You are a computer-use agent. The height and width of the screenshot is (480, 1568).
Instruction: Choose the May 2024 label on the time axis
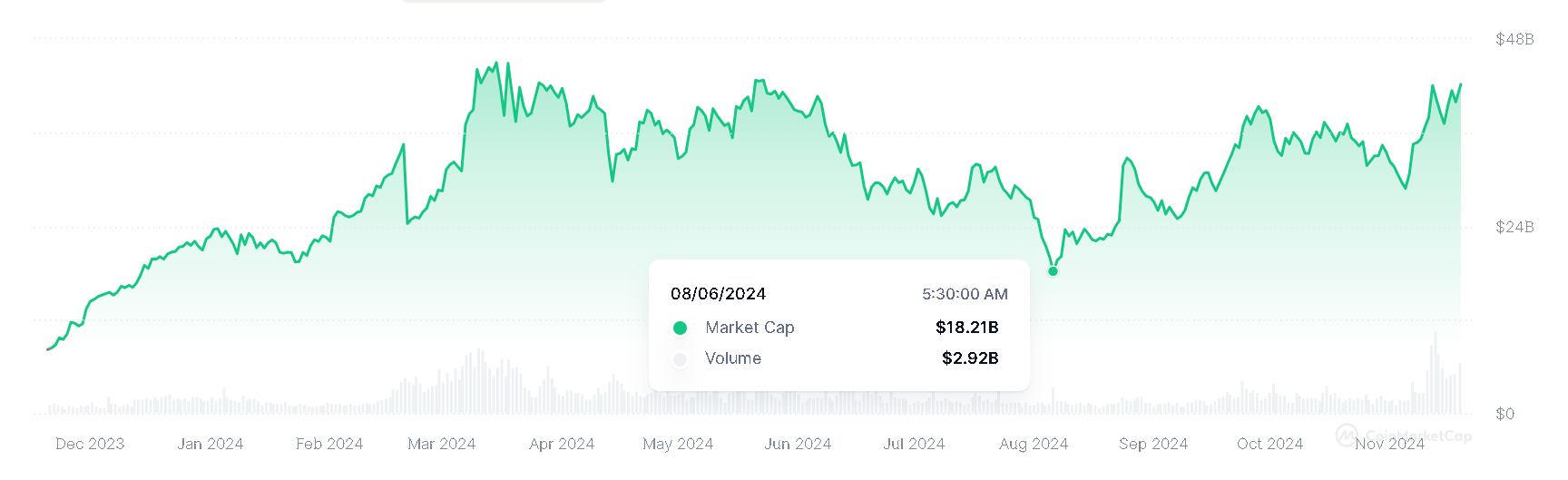(x=678, y=444)
